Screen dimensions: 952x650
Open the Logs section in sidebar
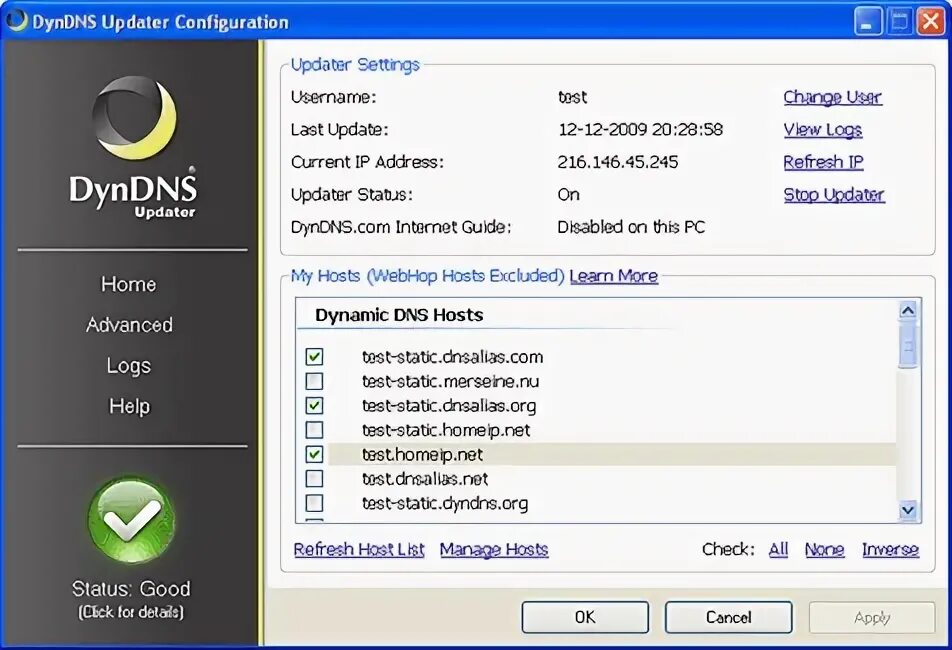pos(129,366)
